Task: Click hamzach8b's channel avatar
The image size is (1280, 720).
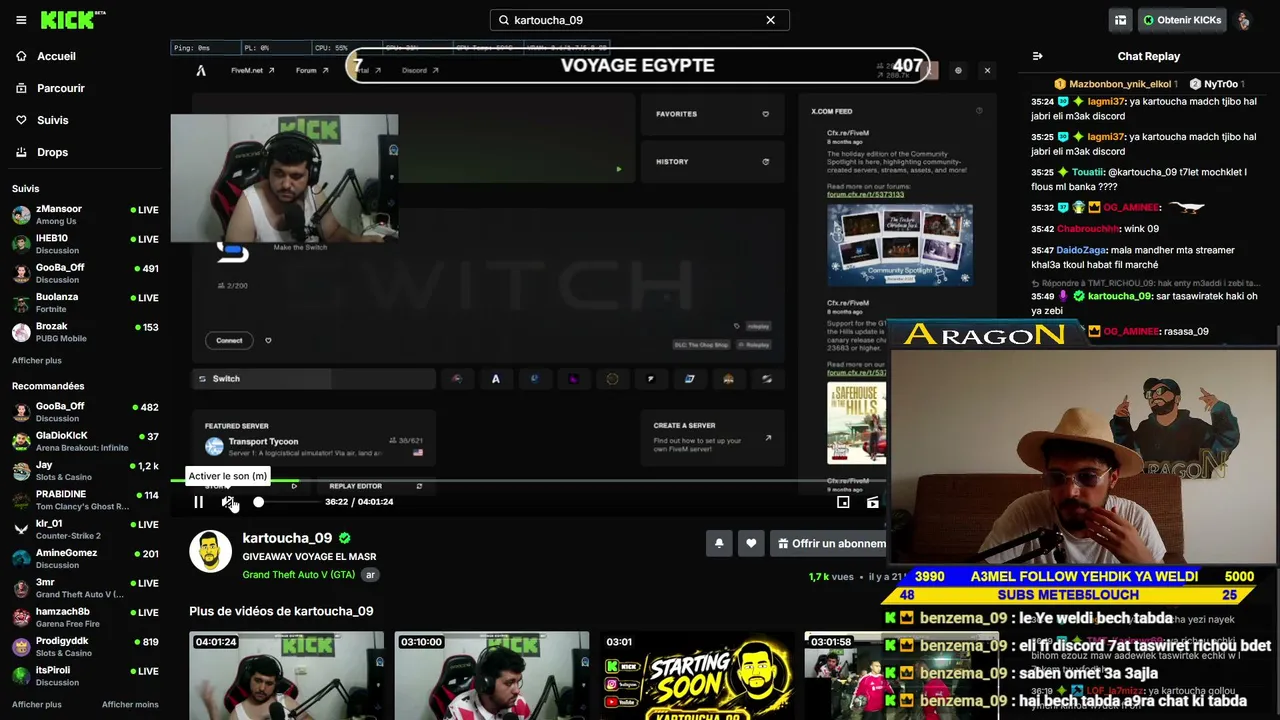Action: tap(21, 617)
